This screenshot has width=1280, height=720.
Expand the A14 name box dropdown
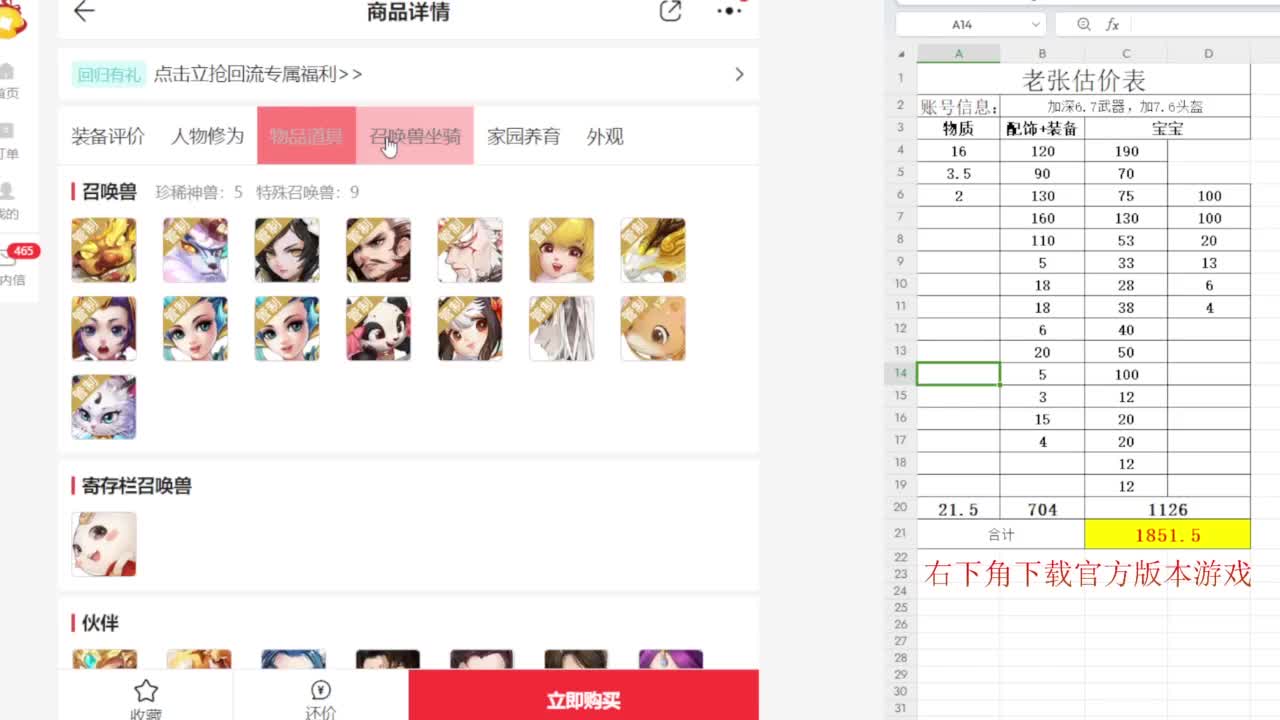(1035, 24)
